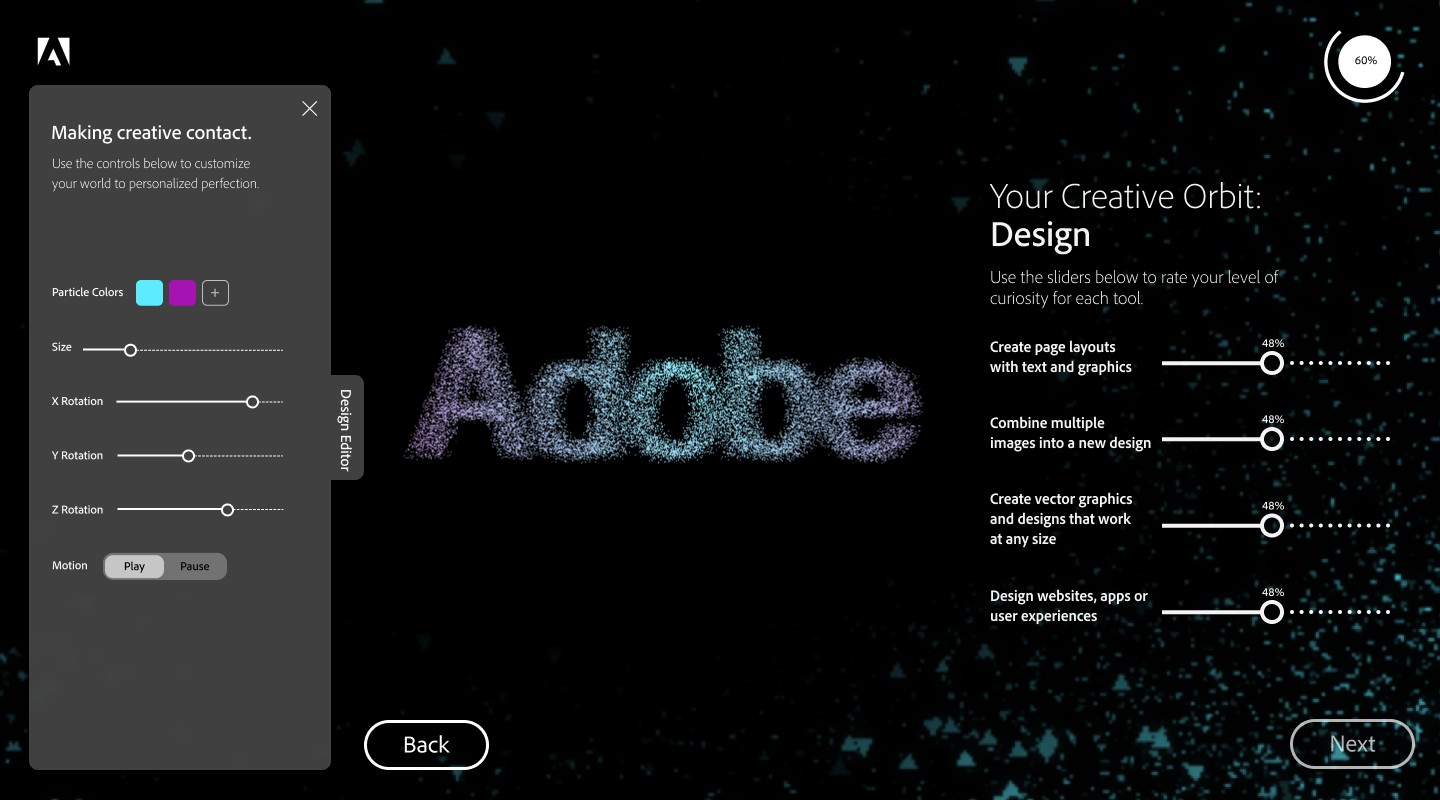Add a new particle color

pos(215,293)
